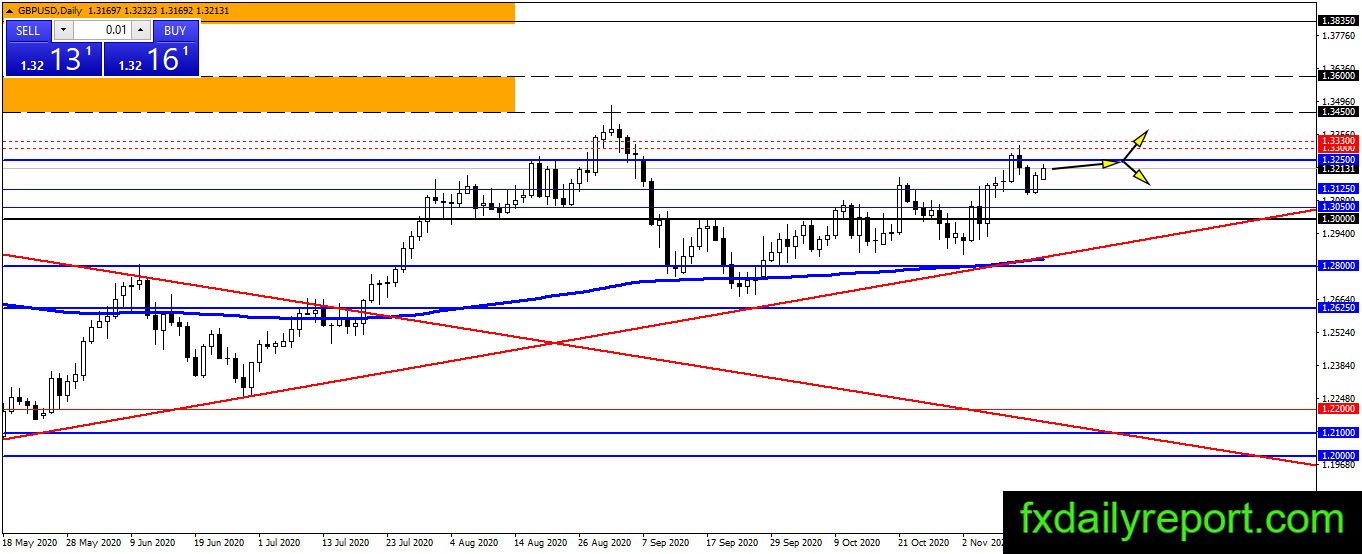Select the horizontal yellow arrow on chart

tap(1086, 165)
